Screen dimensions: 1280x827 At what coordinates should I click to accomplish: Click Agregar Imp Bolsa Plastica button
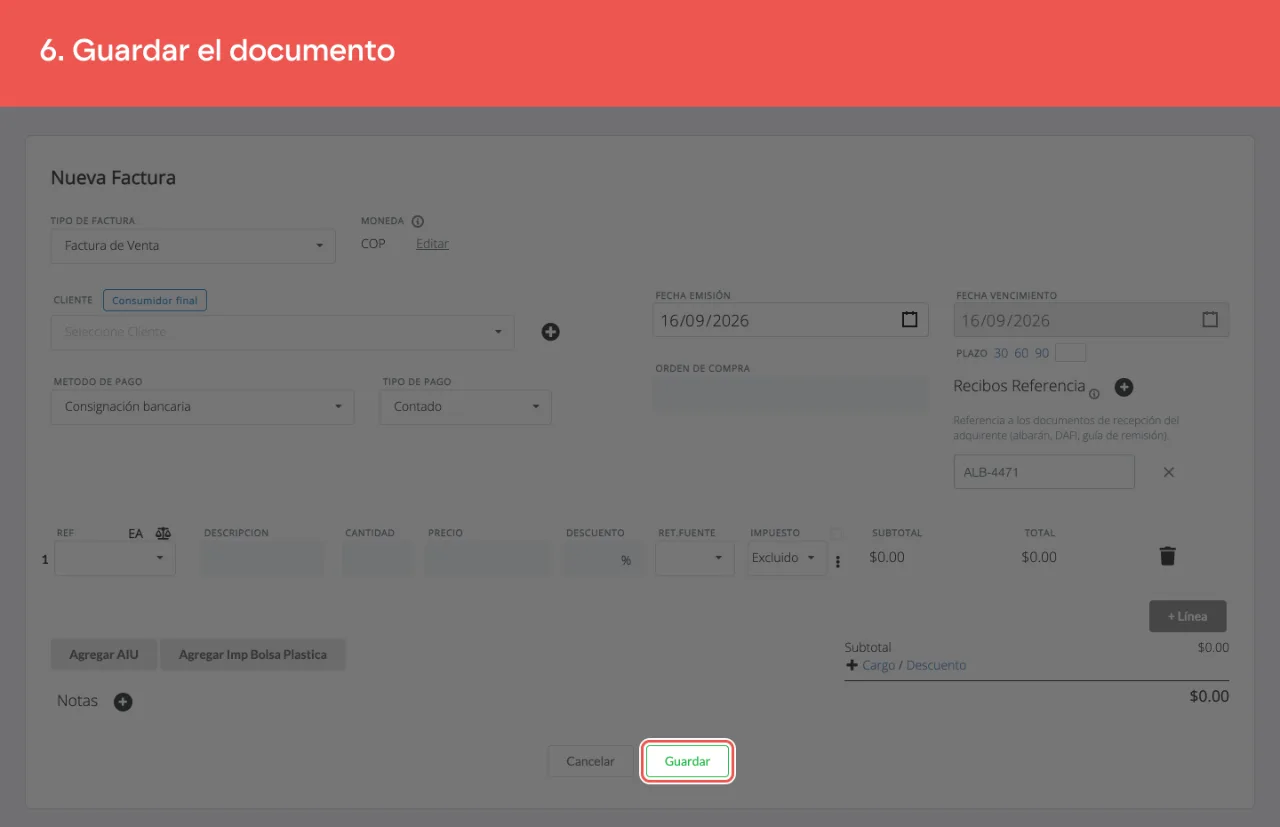click(x=253, y=655)
